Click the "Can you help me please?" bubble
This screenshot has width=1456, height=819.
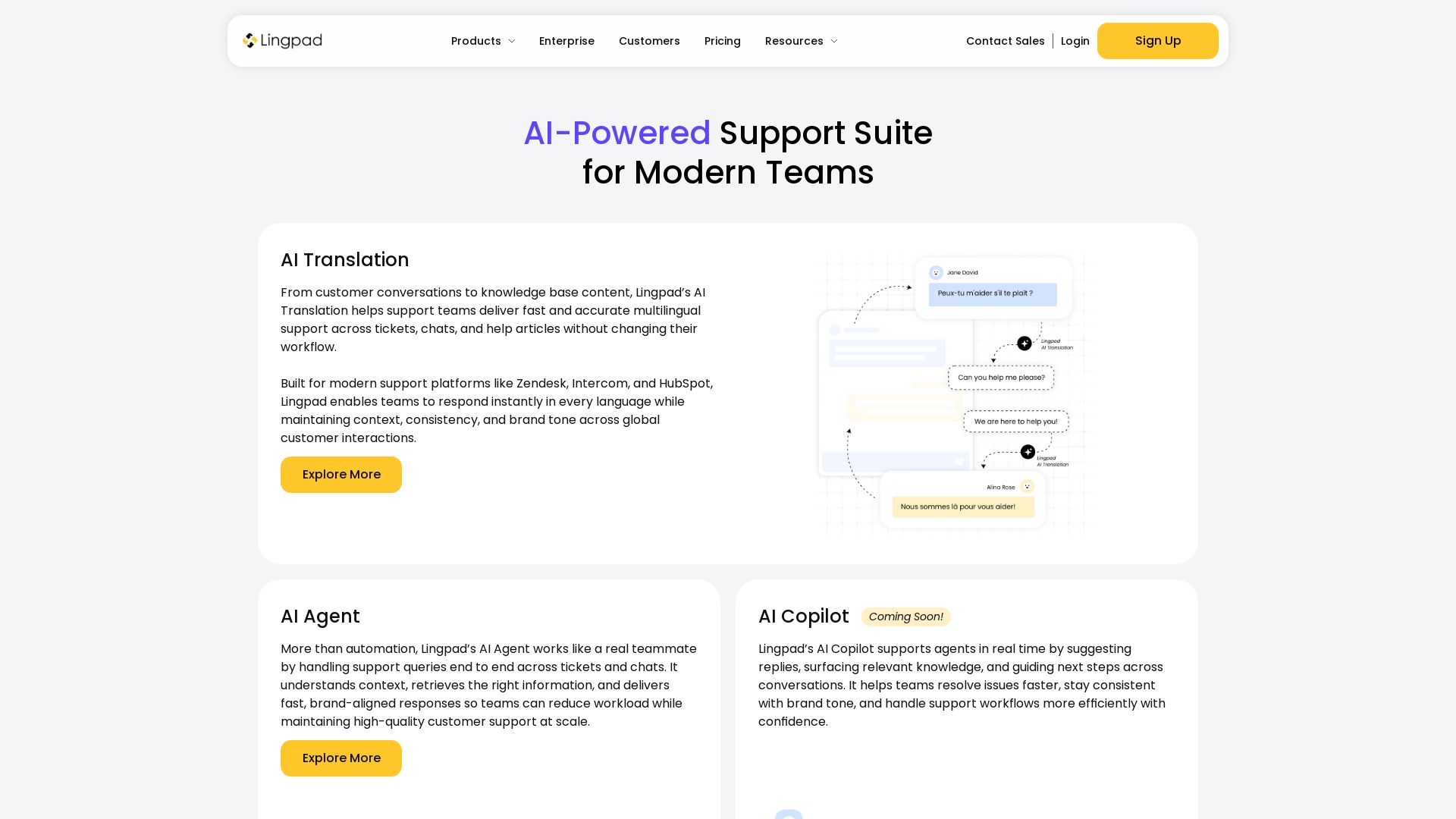(1001, 378)
